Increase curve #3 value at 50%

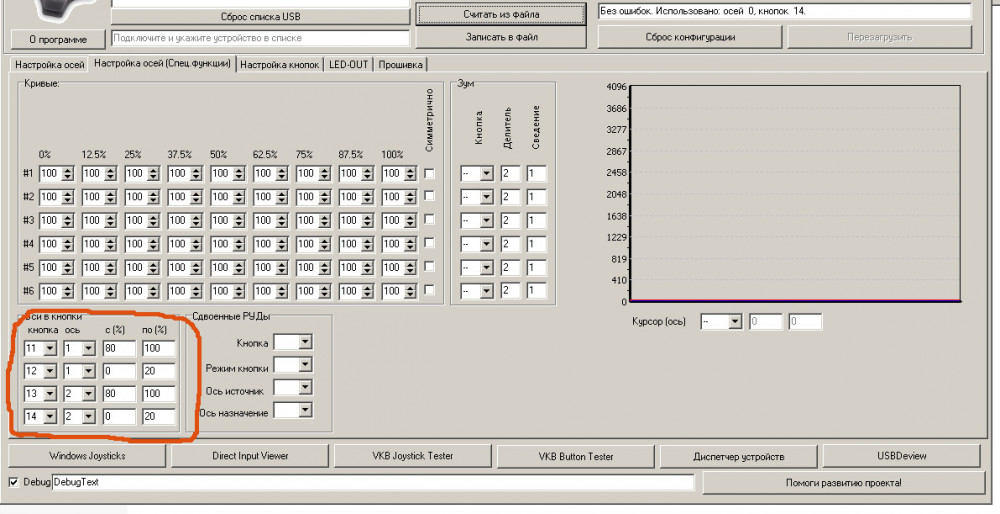(239, 216)
